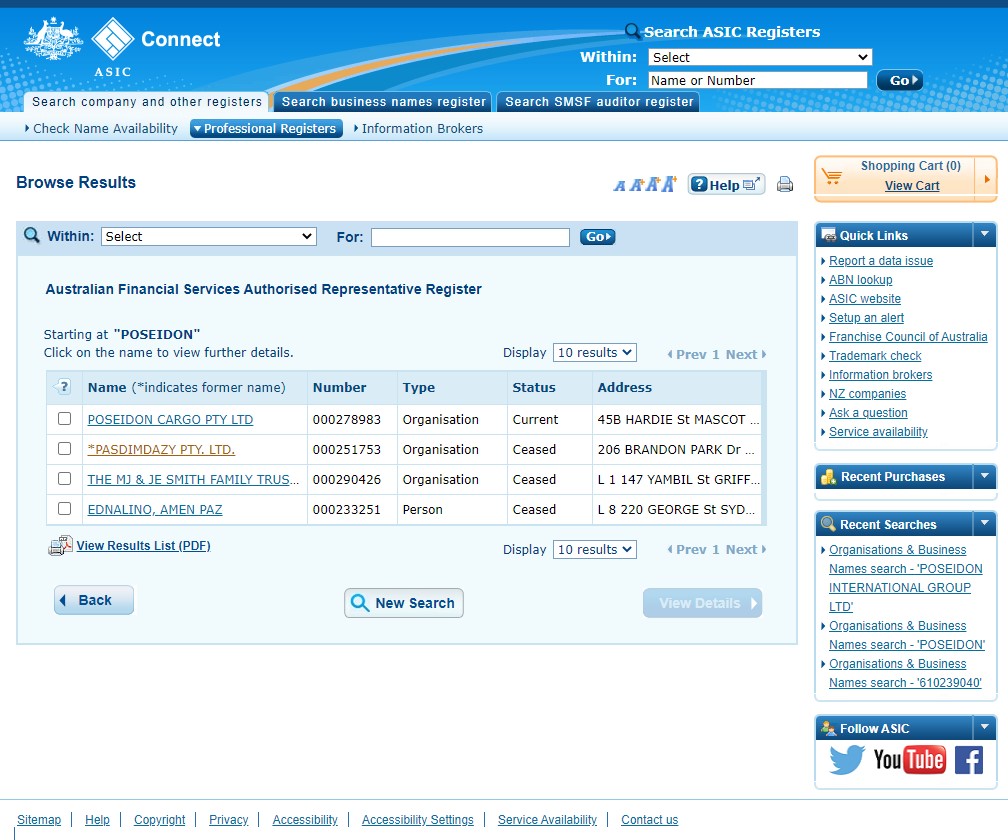The width and height of the screenshot is (1008, 840).
Task: Open Sitemap footer link
Action: click(39, 819)
